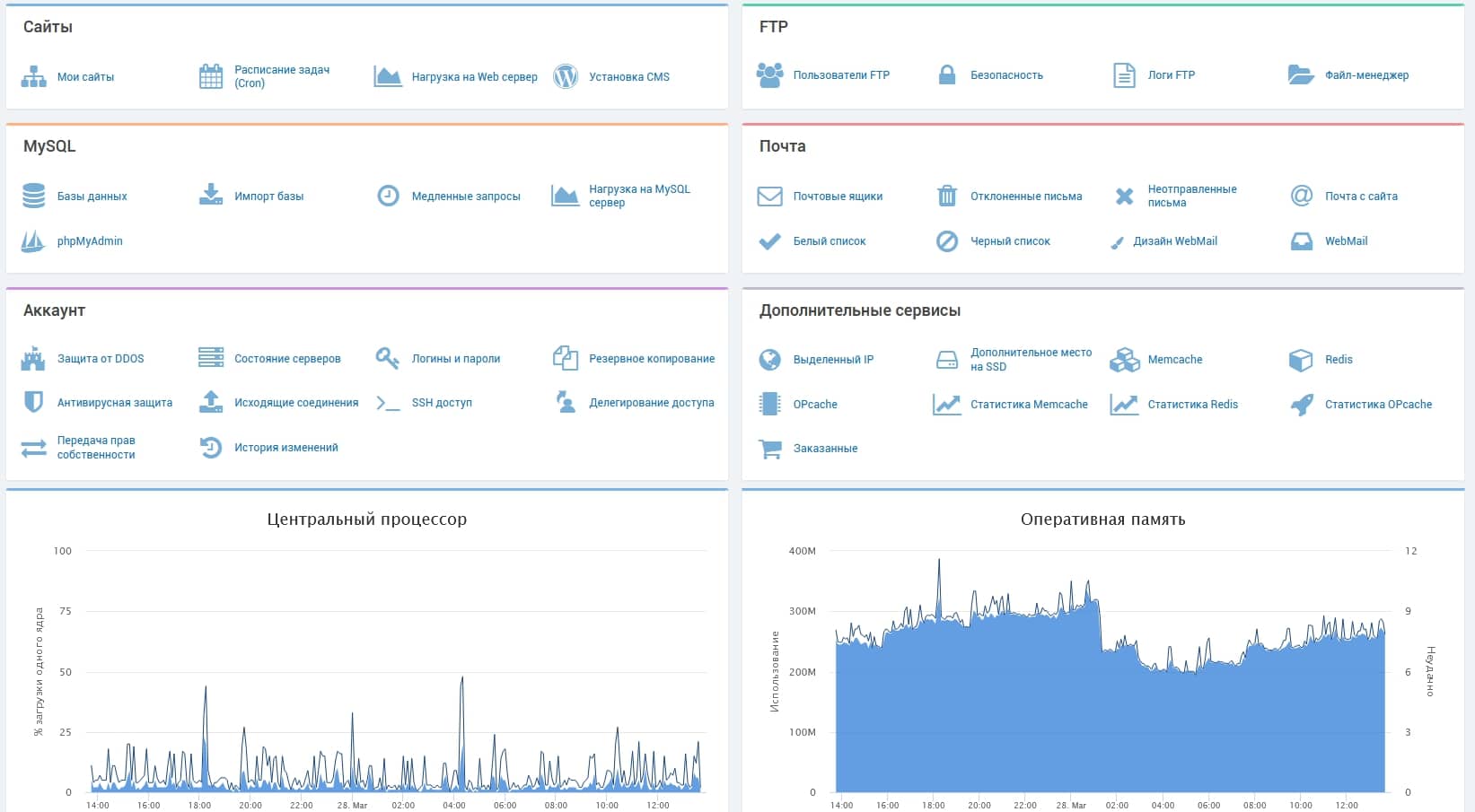Click the Мои сайты sitemap icon
Image resolution: width=1475 pixels, height=812 pixels.
click(x=33, y=77)
